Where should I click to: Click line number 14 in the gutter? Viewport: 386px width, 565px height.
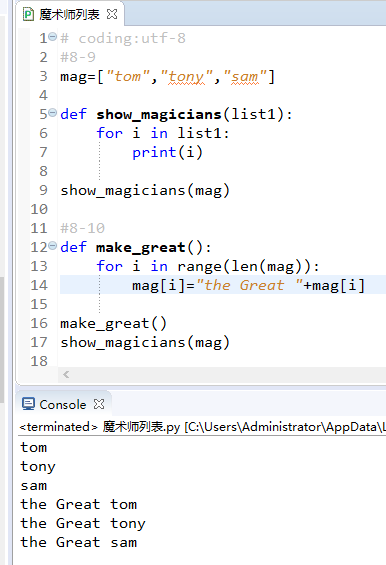[x=39, y=285]
